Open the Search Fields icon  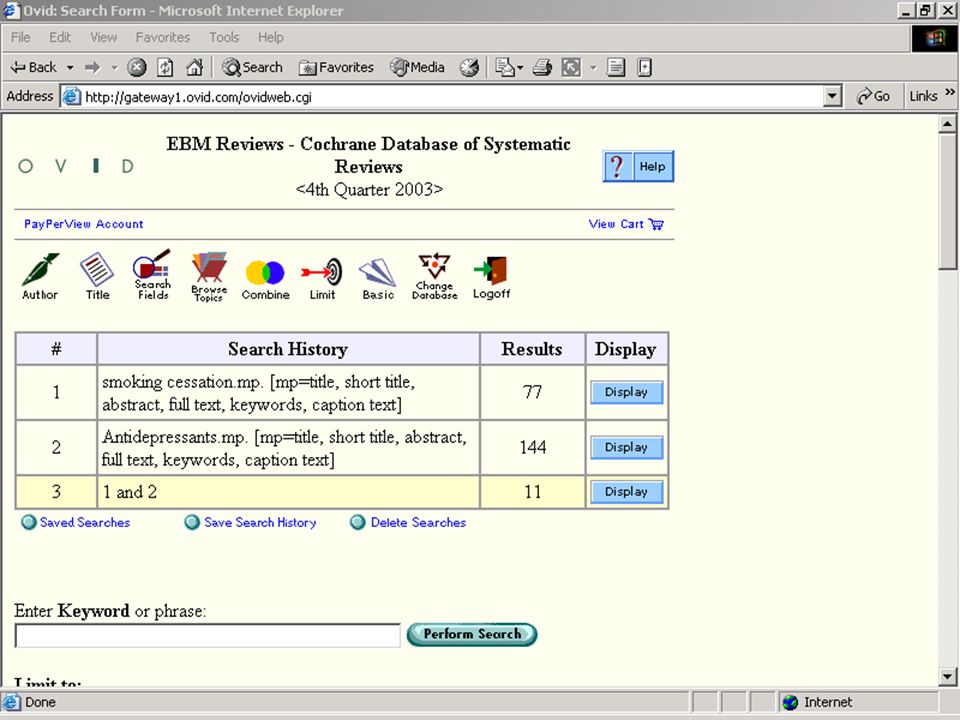(152, 275)
